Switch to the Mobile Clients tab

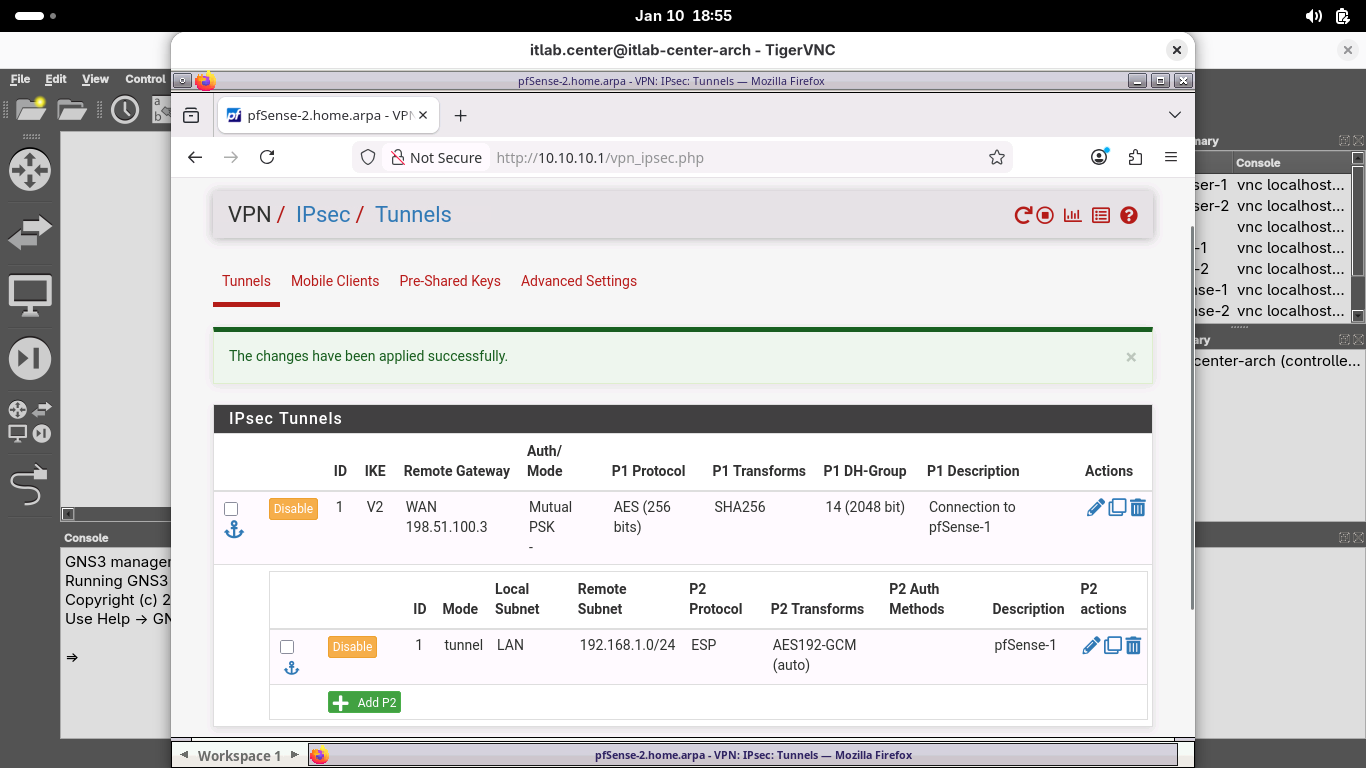point(335,281)
